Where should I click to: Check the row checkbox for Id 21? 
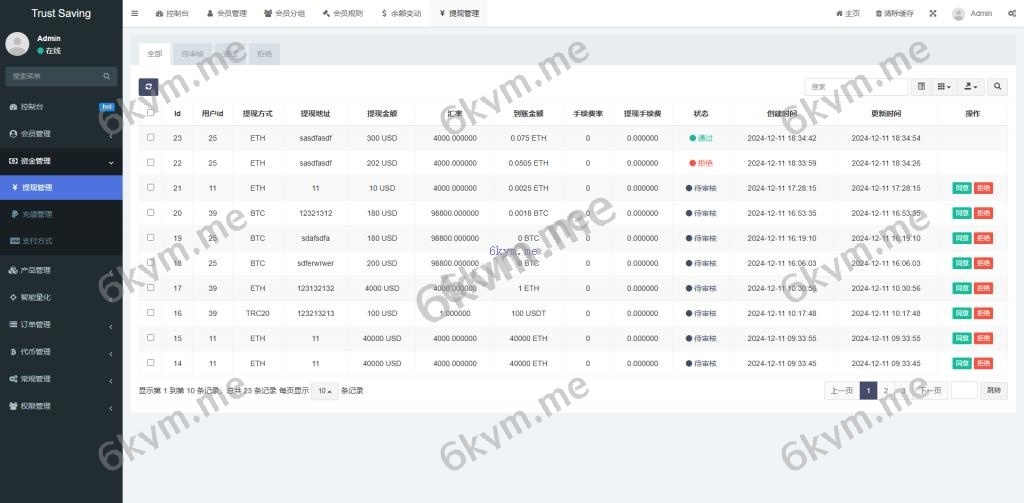(151, 187)
